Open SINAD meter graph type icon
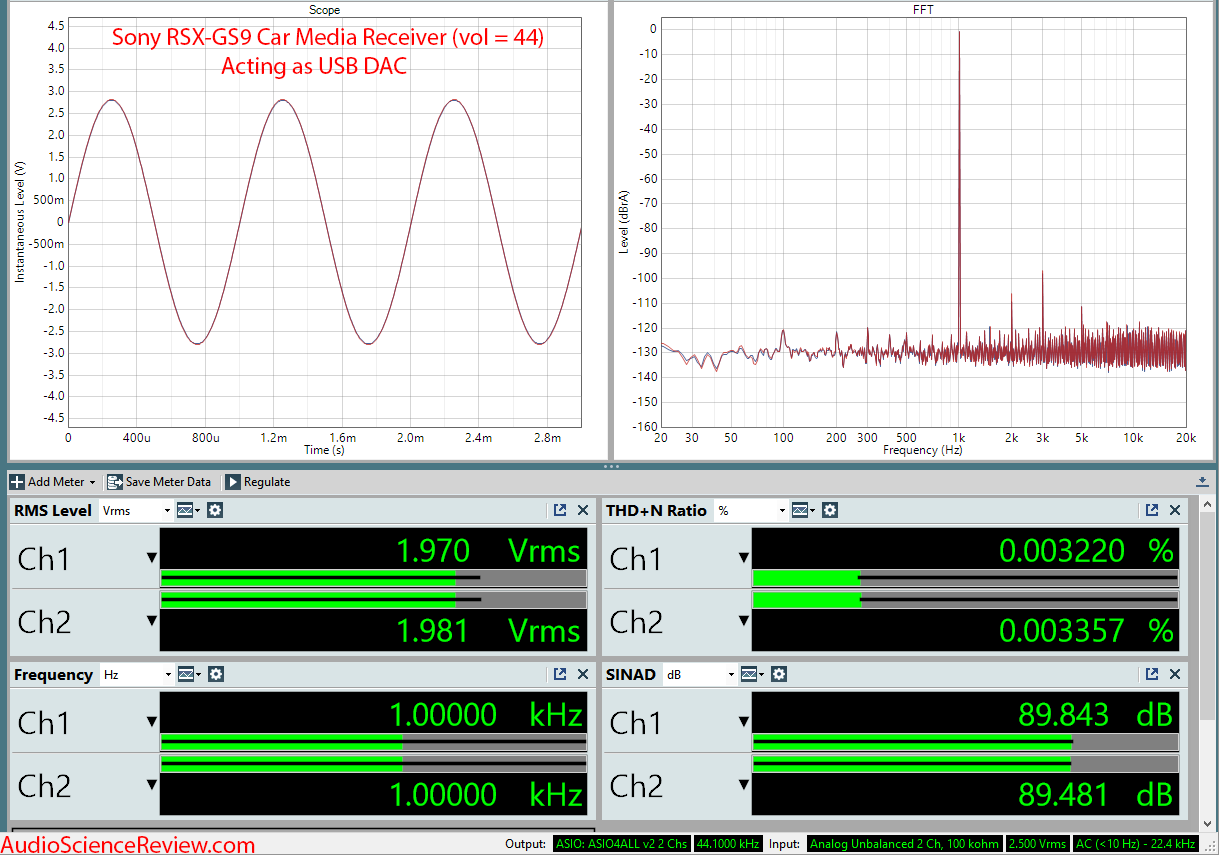This screenshot has width=1219, height=855. [x=752, y=675]
